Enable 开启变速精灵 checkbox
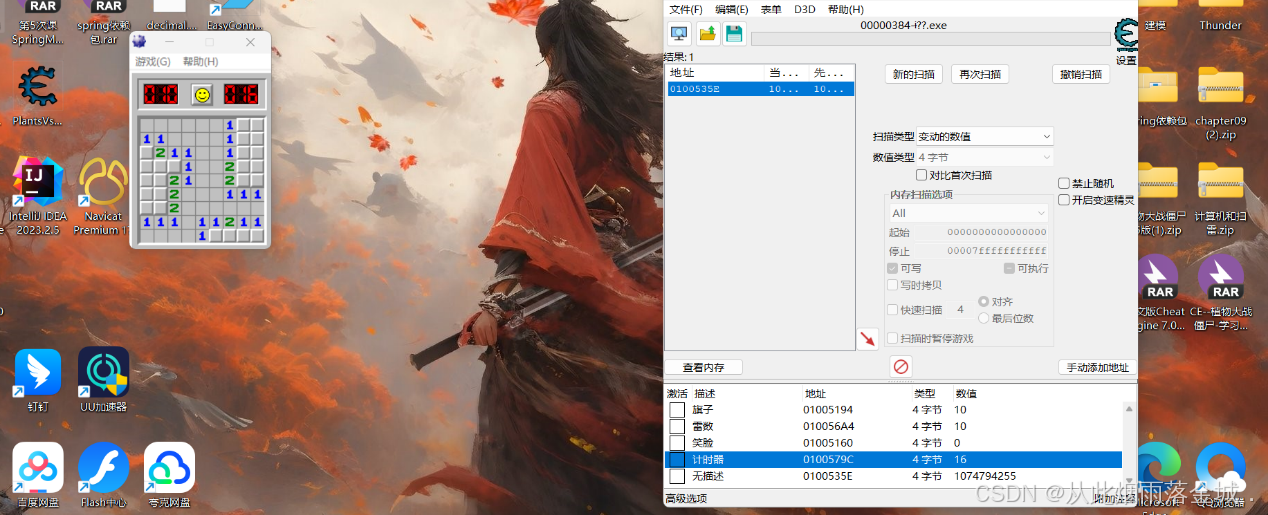This screenshot has height=515, width=1268. [x=1064, y=199]
